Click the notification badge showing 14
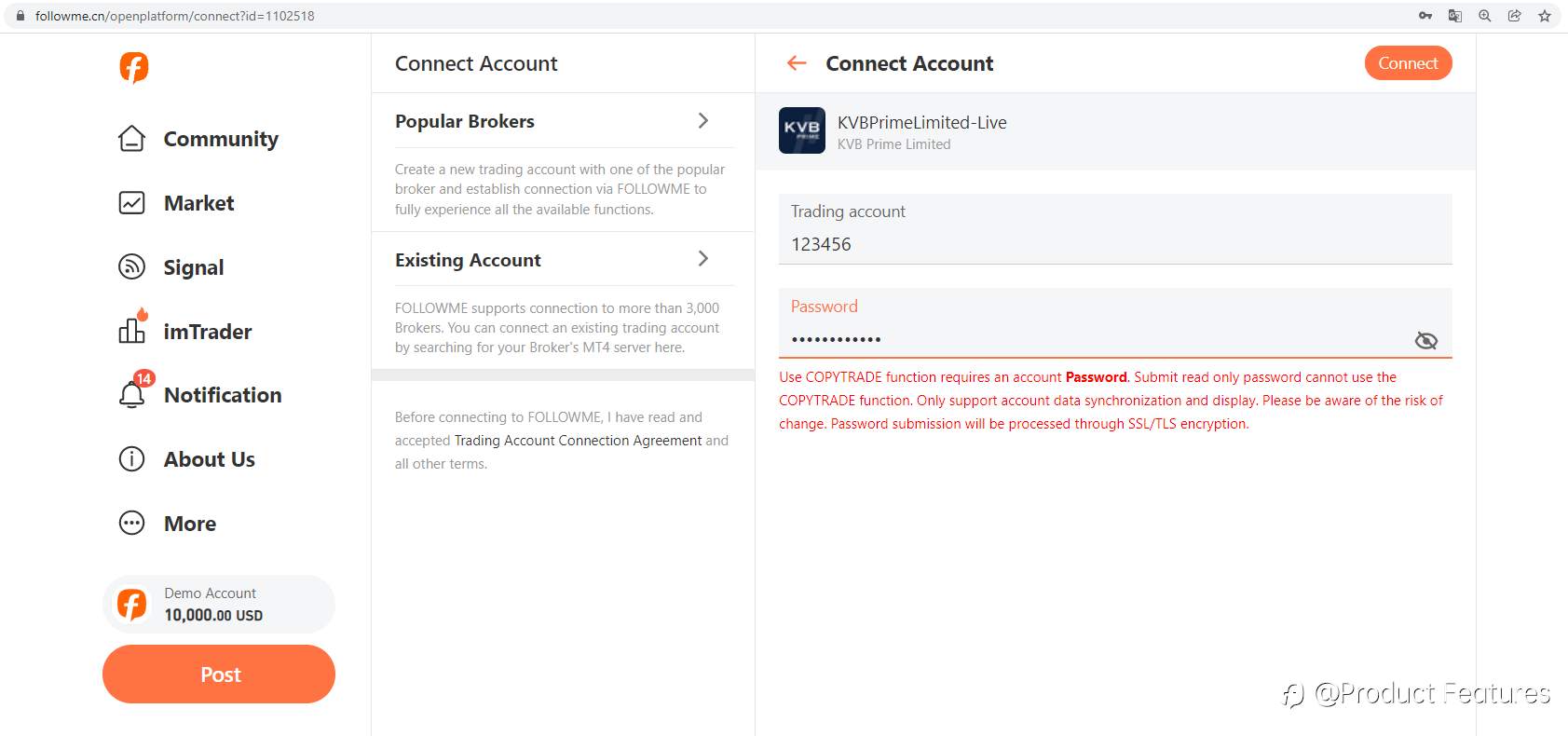 point(143,378)
